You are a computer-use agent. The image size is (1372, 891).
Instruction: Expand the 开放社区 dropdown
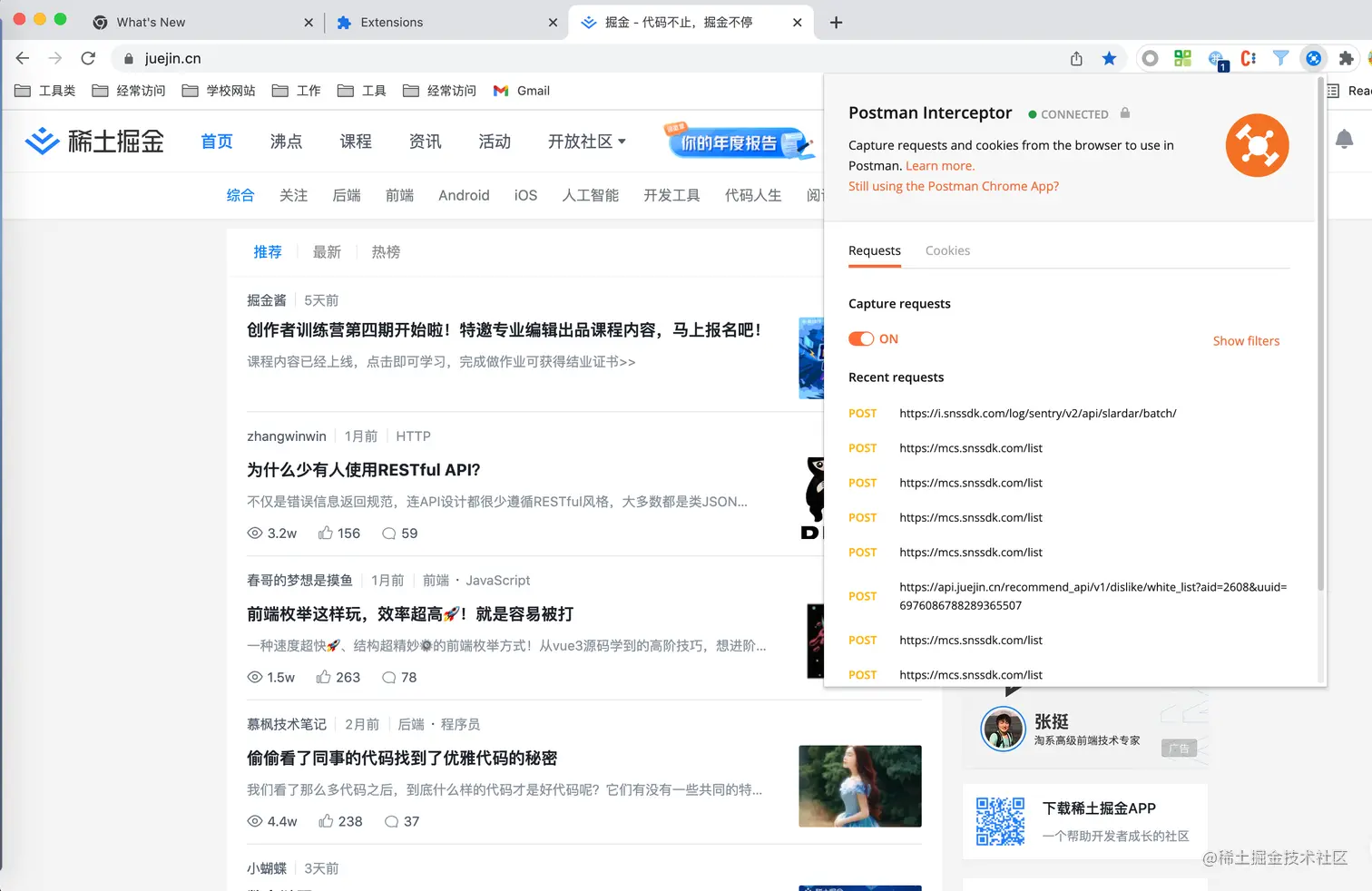pos(587,142)
